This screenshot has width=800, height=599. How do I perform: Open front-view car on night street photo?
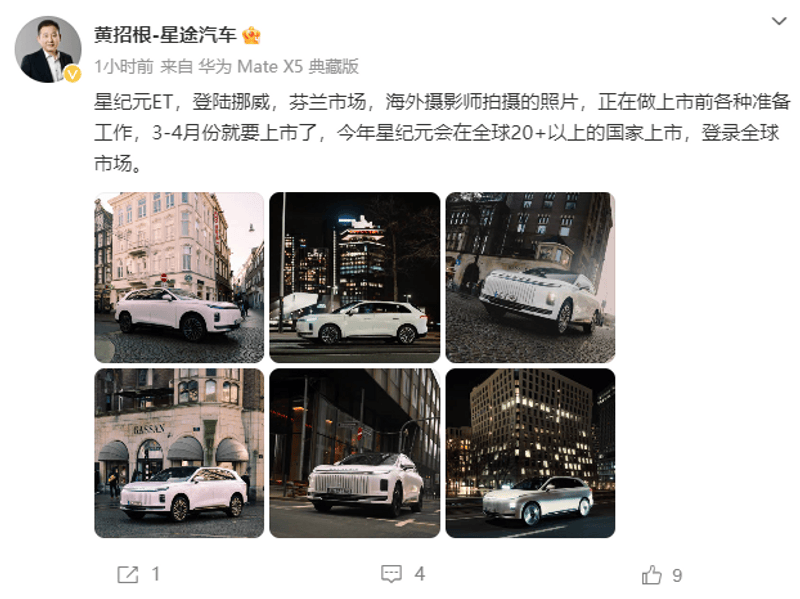[x=355, y=453]
